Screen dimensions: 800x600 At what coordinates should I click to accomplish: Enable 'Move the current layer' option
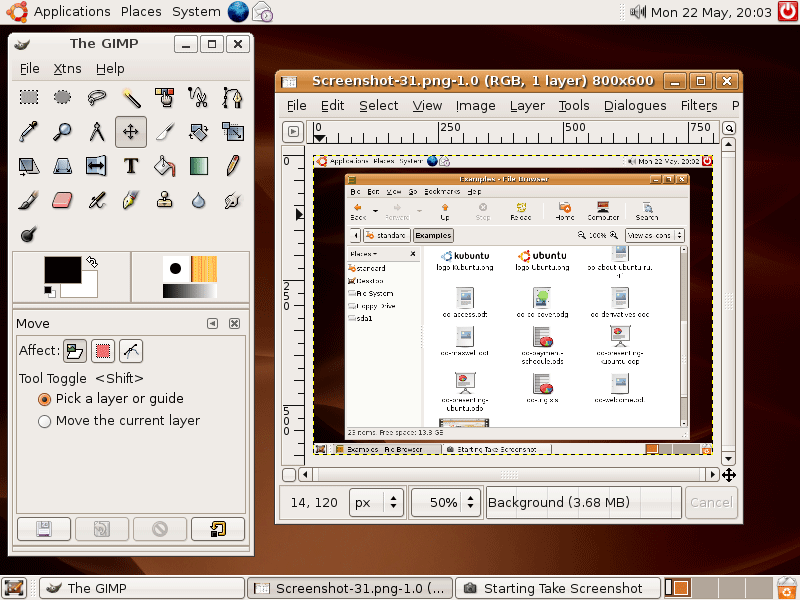[44, 421]
